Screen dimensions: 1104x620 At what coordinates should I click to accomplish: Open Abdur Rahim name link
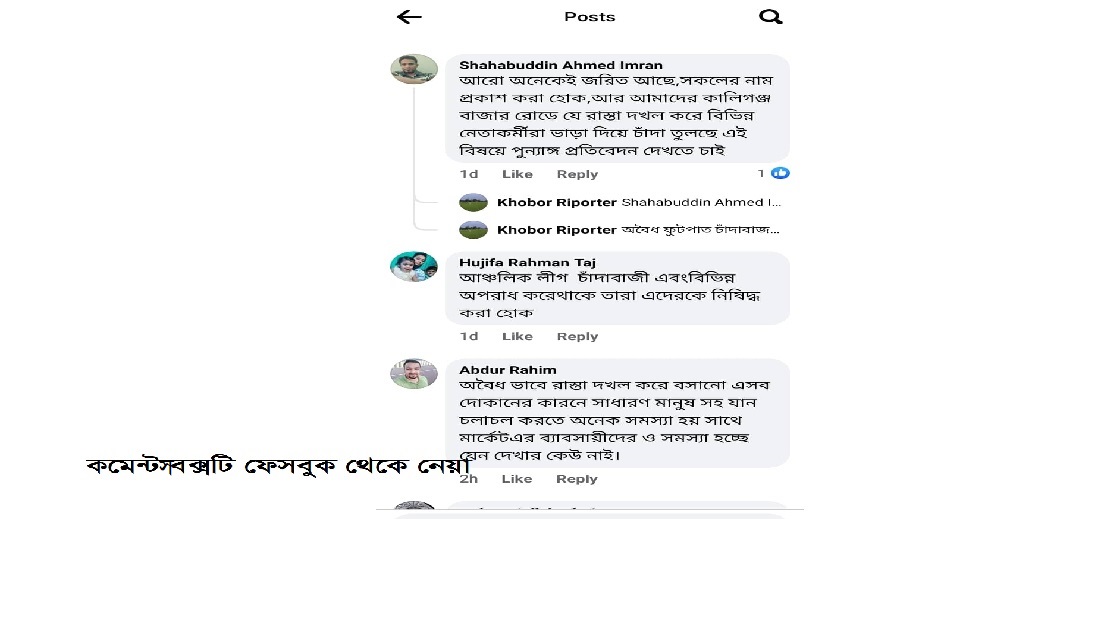coord(508,369)
